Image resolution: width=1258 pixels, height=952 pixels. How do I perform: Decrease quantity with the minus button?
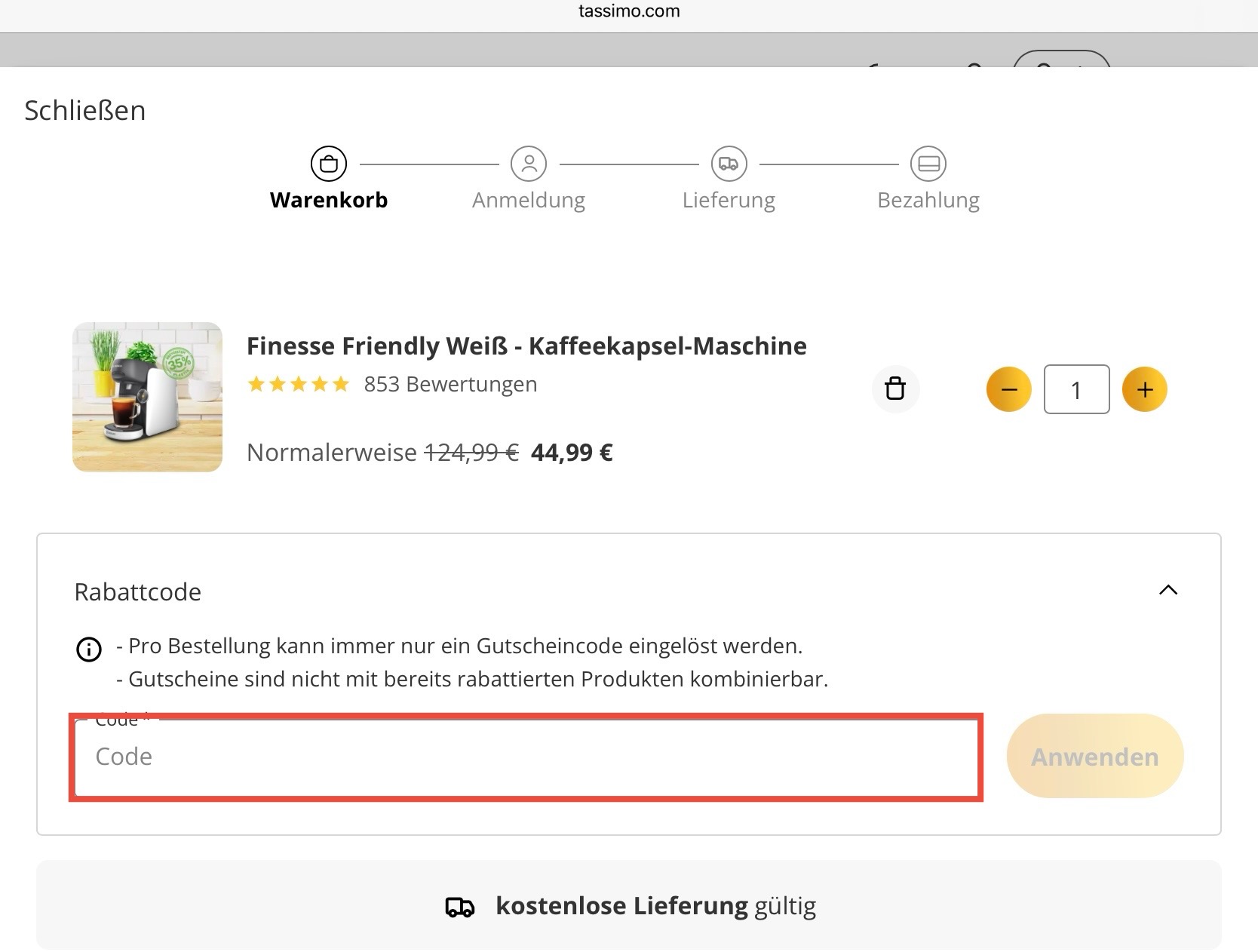[x=1009, y=389]
